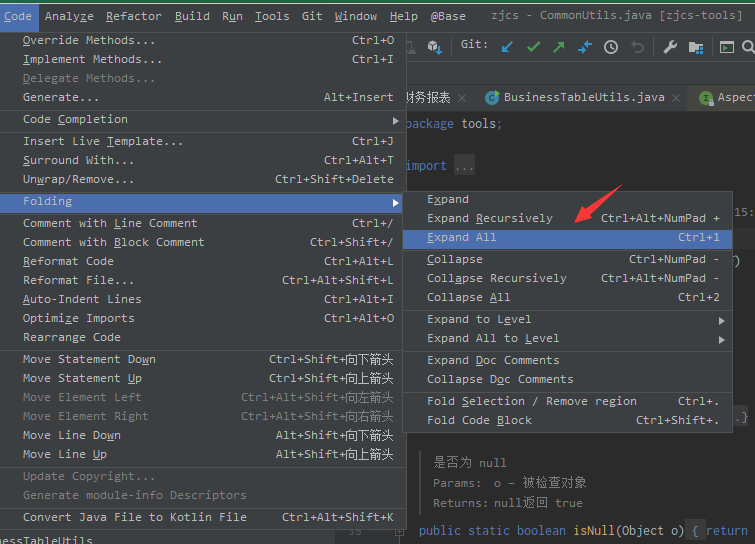Click the build module download icon

435,47
